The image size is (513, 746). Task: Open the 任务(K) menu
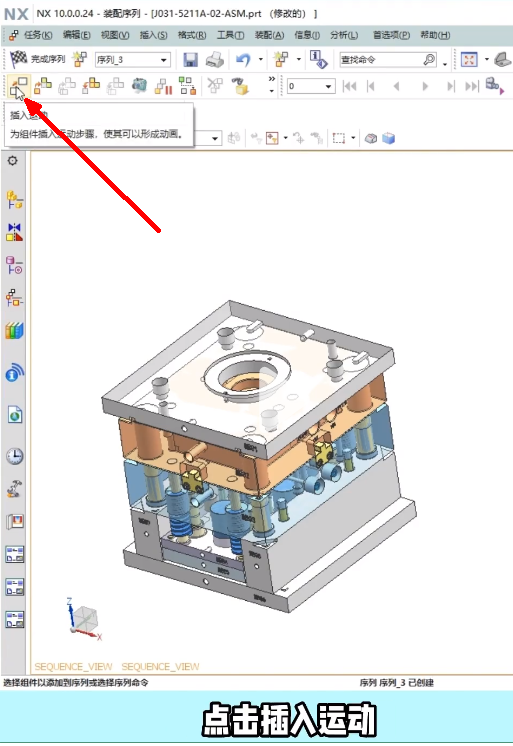38,35
